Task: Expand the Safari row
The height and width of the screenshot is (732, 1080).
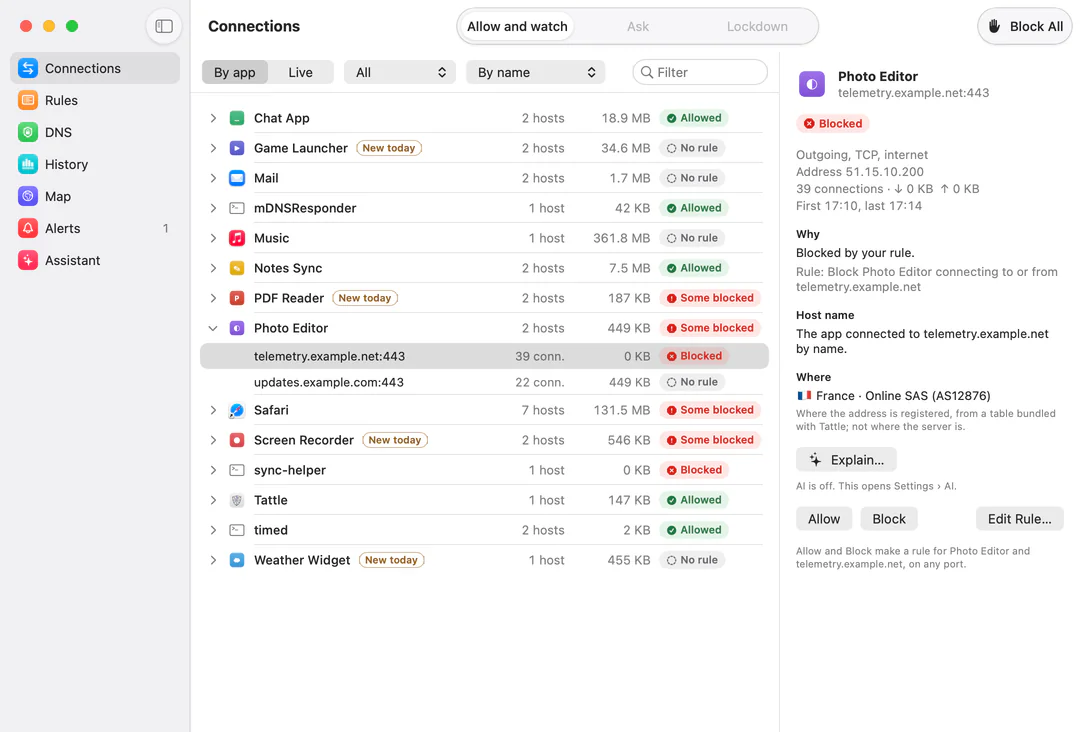Action: pyautogui.click(x=213, y=410)
